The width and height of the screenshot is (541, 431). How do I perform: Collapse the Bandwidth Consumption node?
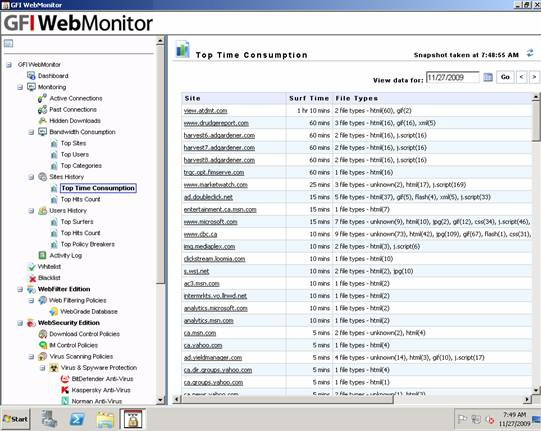pos(31,132)
